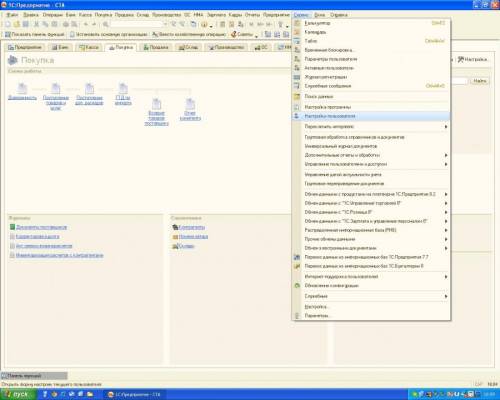Switch to the Предприятие tab
Viewport: 500px width, 400px height.
(25, 47)
